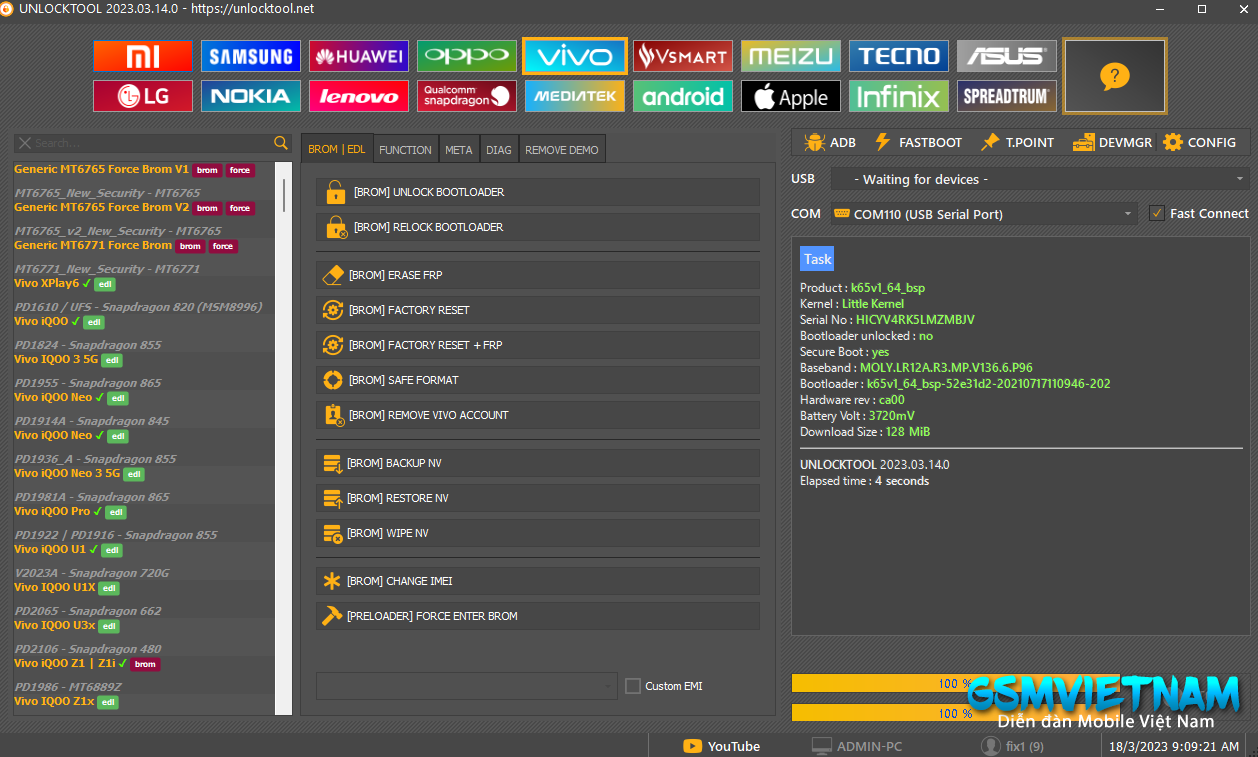Image resolution: width=1258 pixels, height=757 pixels.
Task: Click the Infinix brand tile
Action: coord(899,96)
